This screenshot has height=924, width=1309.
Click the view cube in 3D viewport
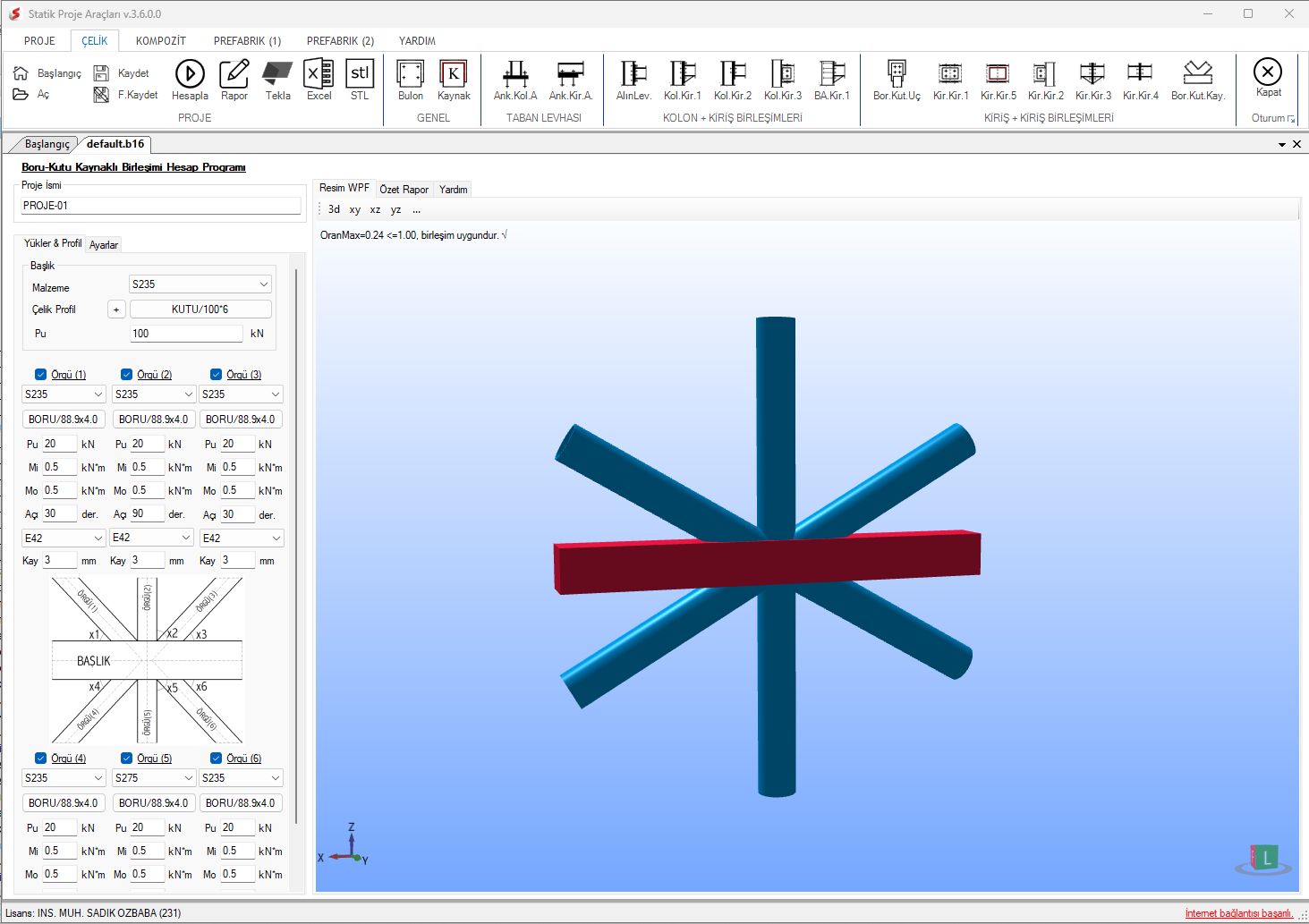tap(1263, 860)
